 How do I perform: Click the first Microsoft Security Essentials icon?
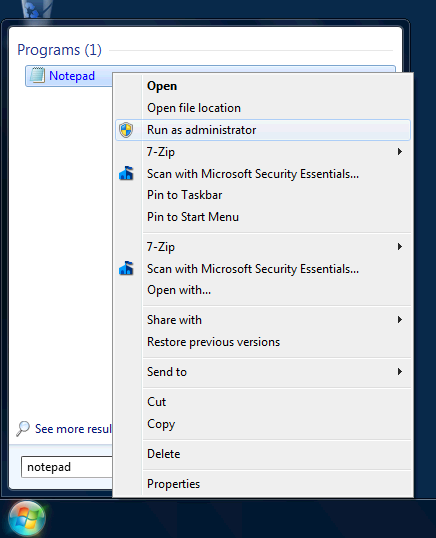pyautogui.click(x=126, y=173)
